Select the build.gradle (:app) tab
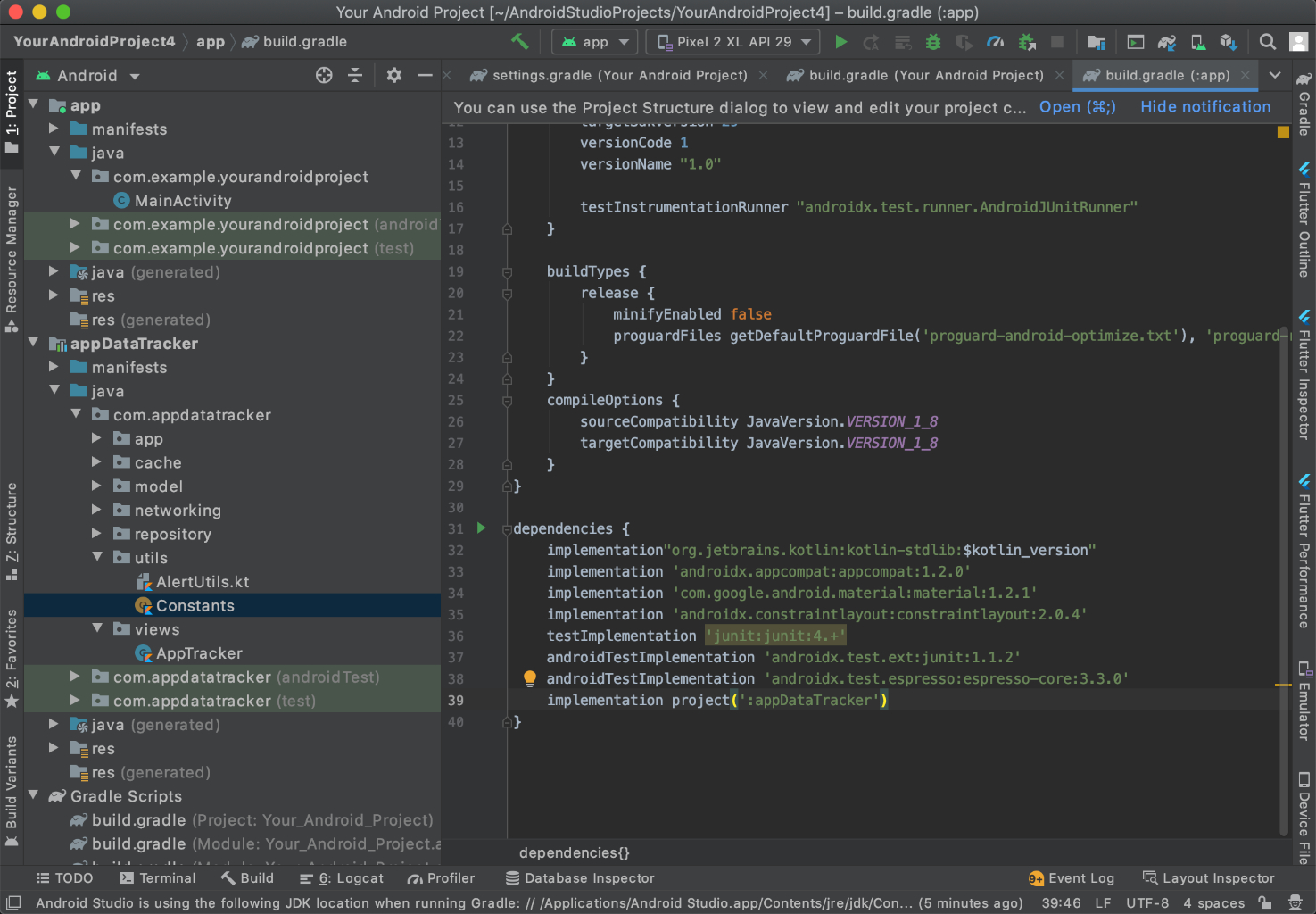 pos(1167,75)
